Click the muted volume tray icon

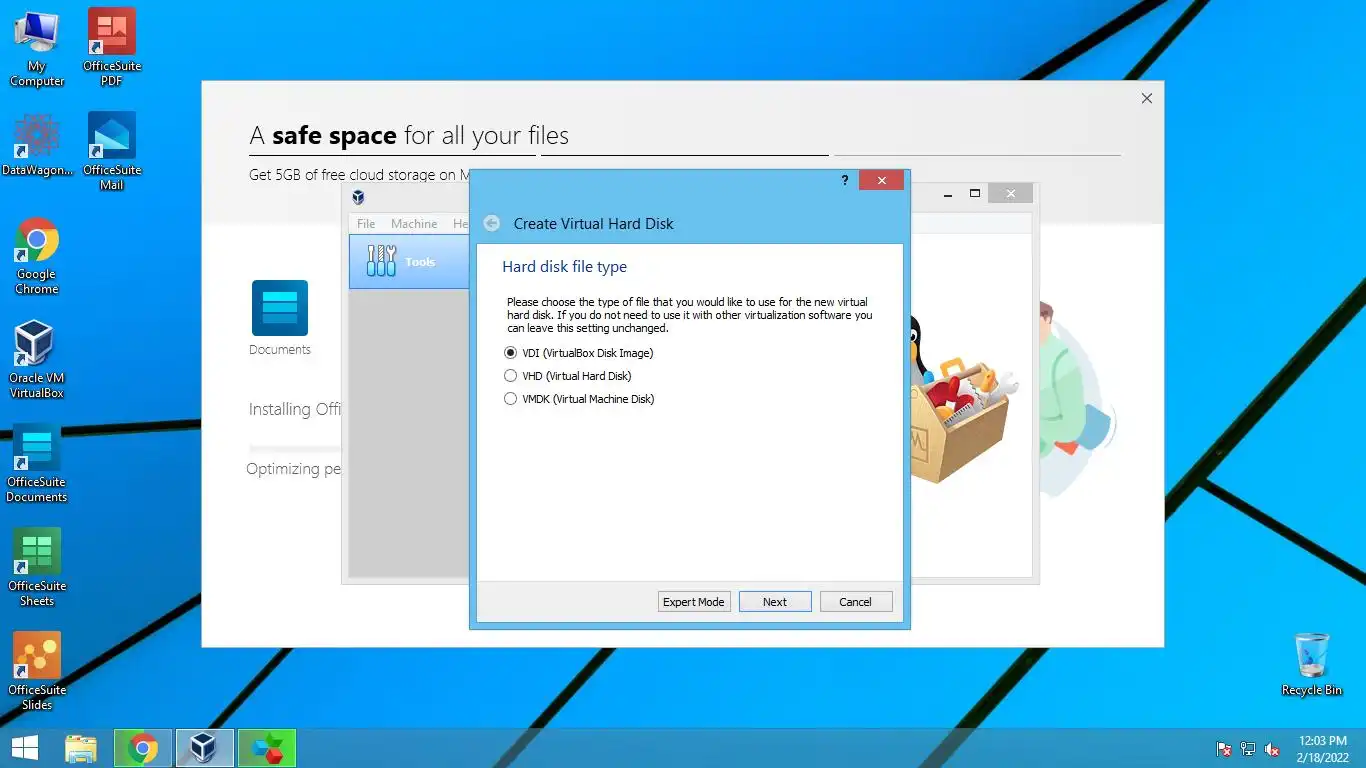1272,749
